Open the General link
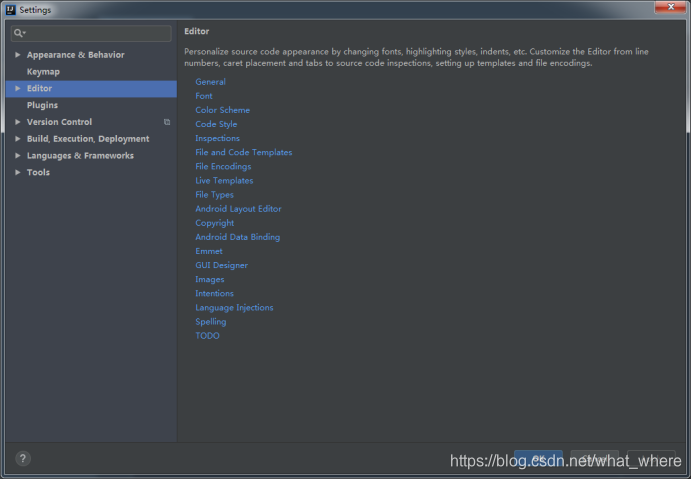The height and width of the screenshot is (480, 692). click(x=211, y=82)
